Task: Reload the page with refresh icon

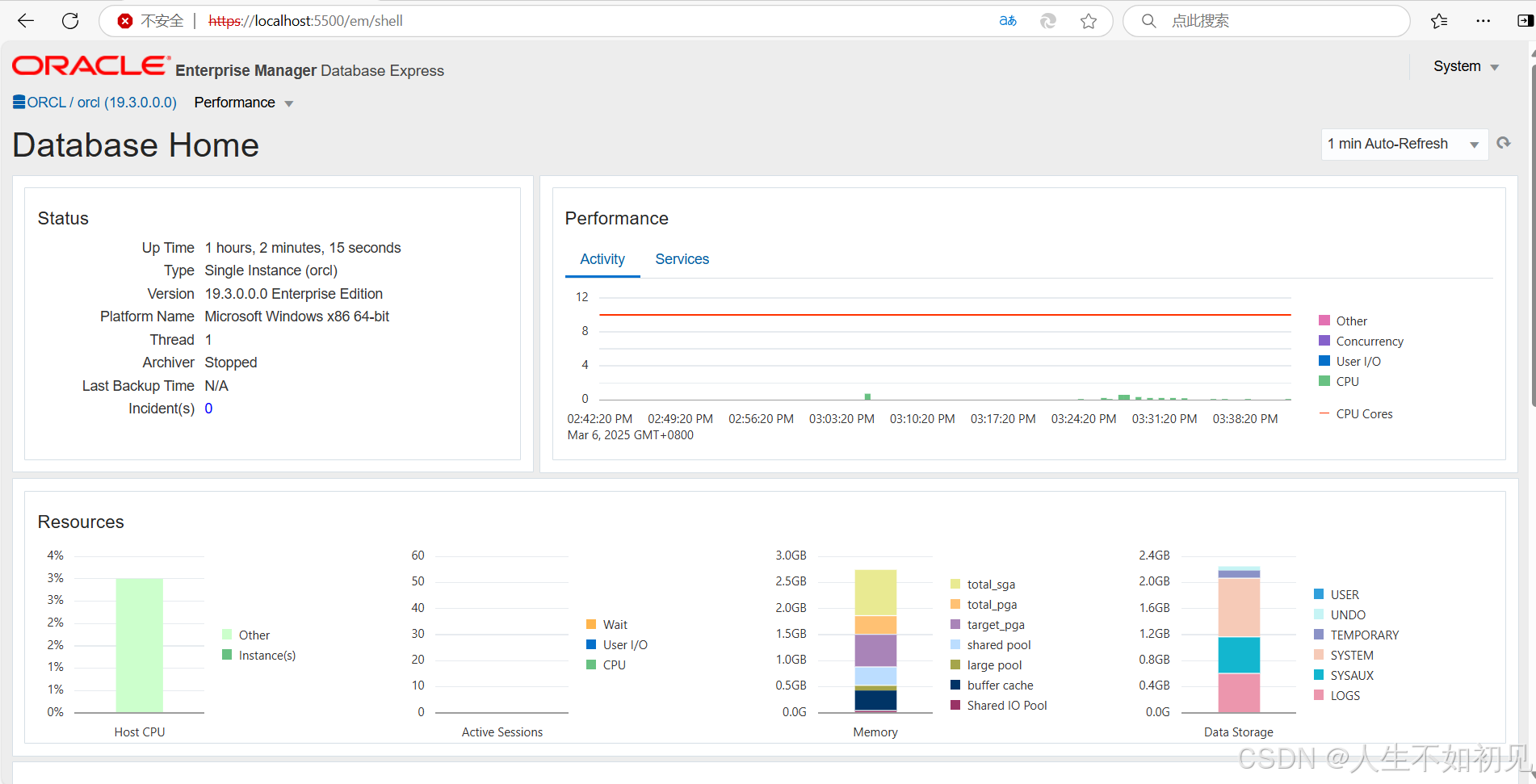Action: [70, 21]
